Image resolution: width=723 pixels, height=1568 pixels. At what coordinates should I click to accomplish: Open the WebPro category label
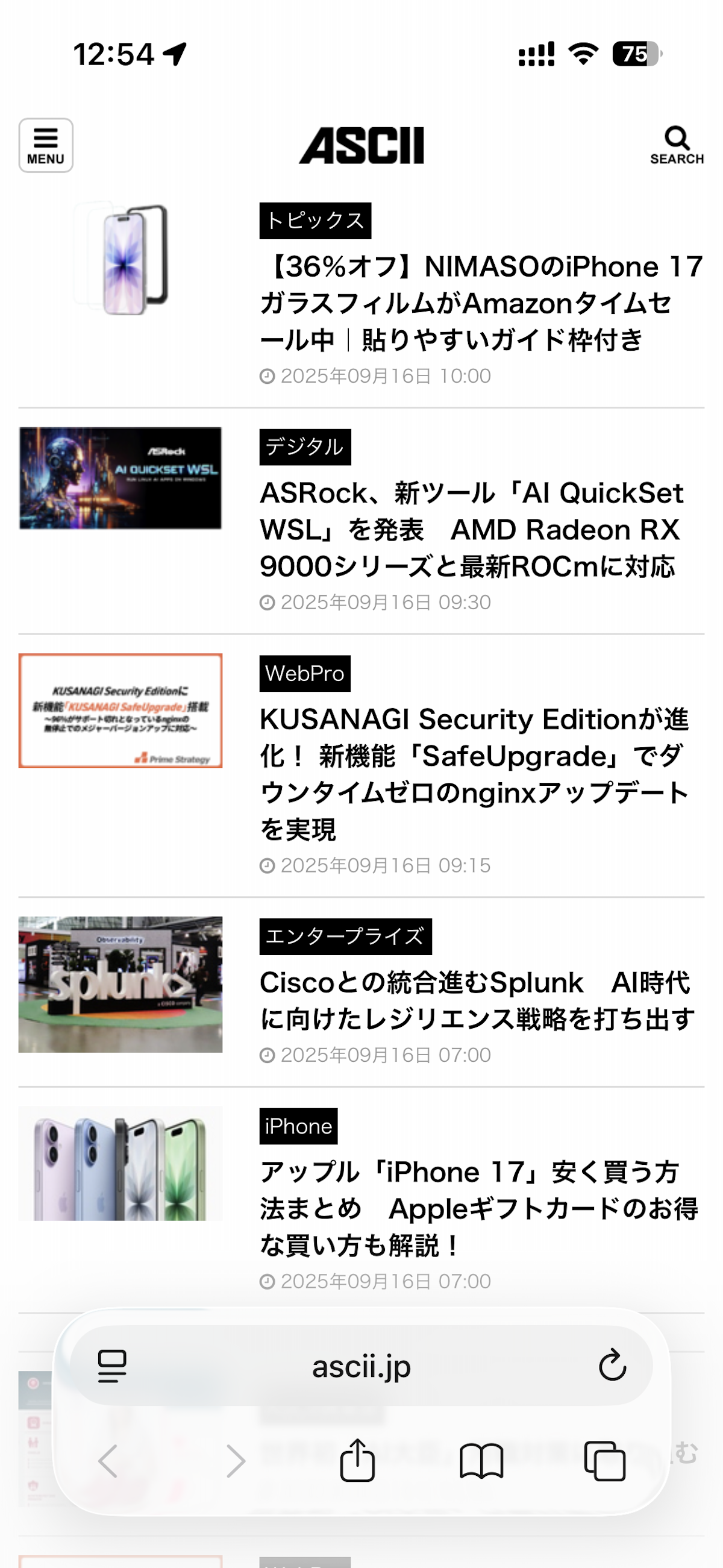pos(305,673)
